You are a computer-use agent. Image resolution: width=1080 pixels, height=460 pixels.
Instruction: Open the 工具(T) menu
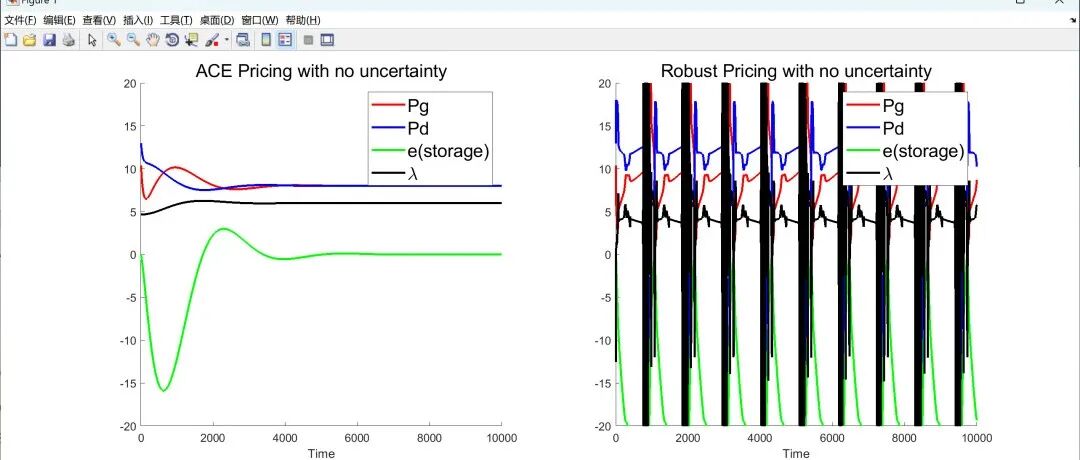click(176, 21)
